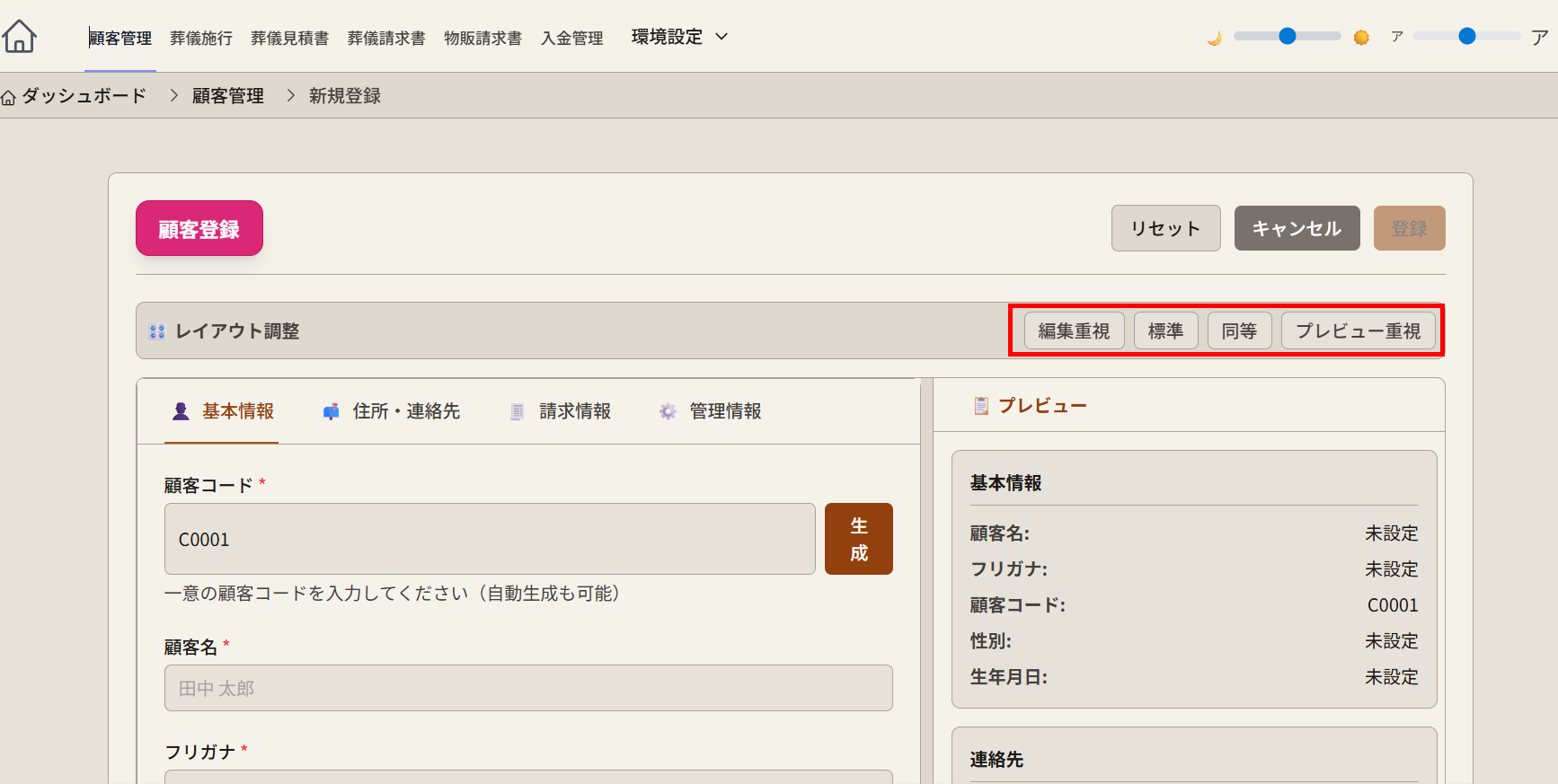Viewport: 1558px width, 784px height.
Task: Click chevron before 新規登録 breadcrumb
Action: (x=290, y=95)
